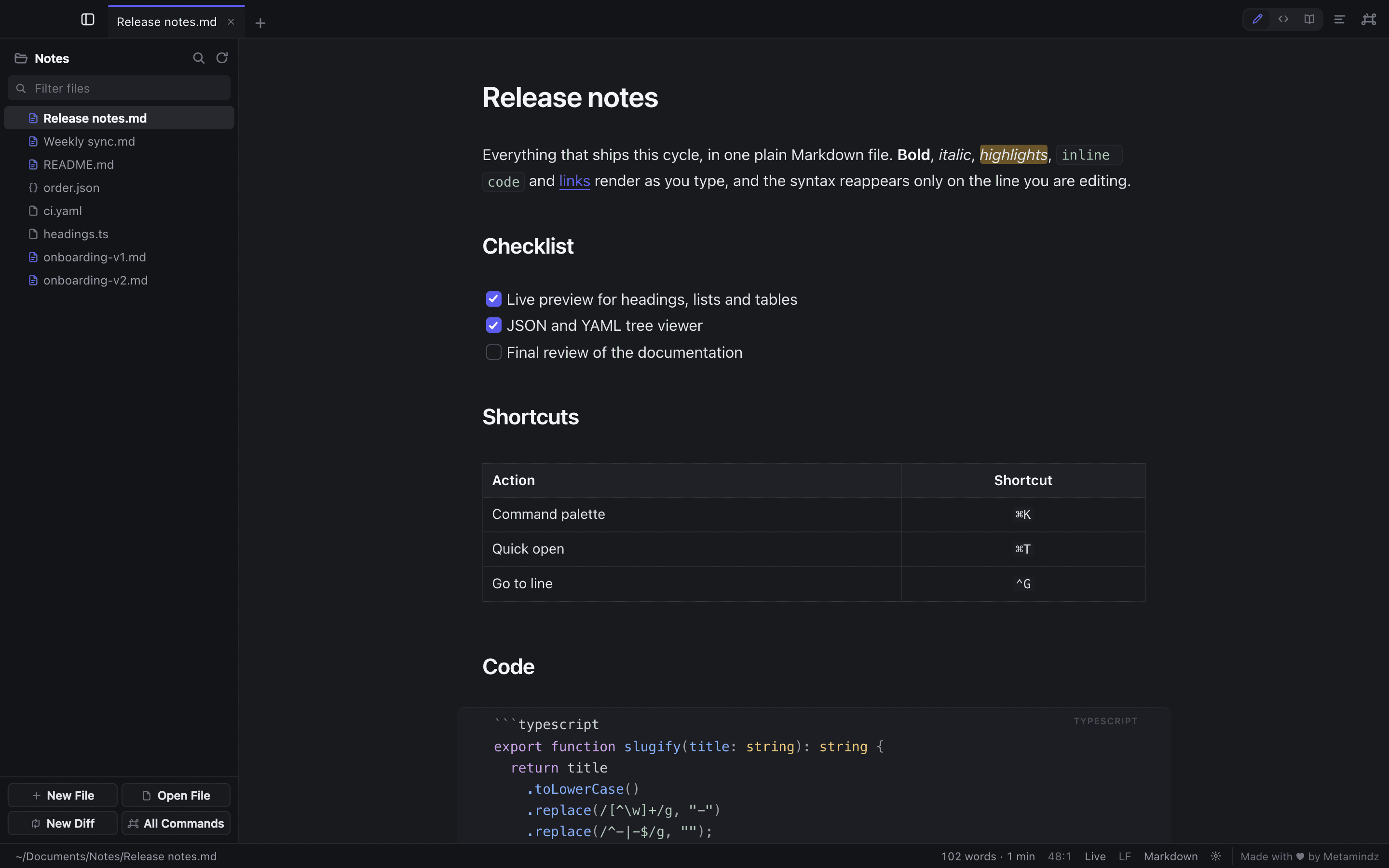Switch to source code view icon
The width and height of the screenshot is (1389, 868).
pos(1283,19)
